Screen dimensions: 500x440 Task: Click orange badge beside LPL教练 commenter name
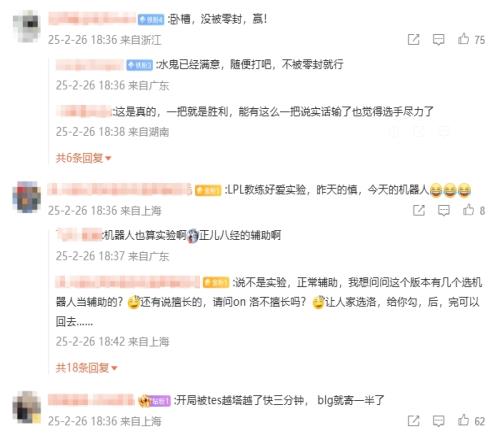click(208, 190)
